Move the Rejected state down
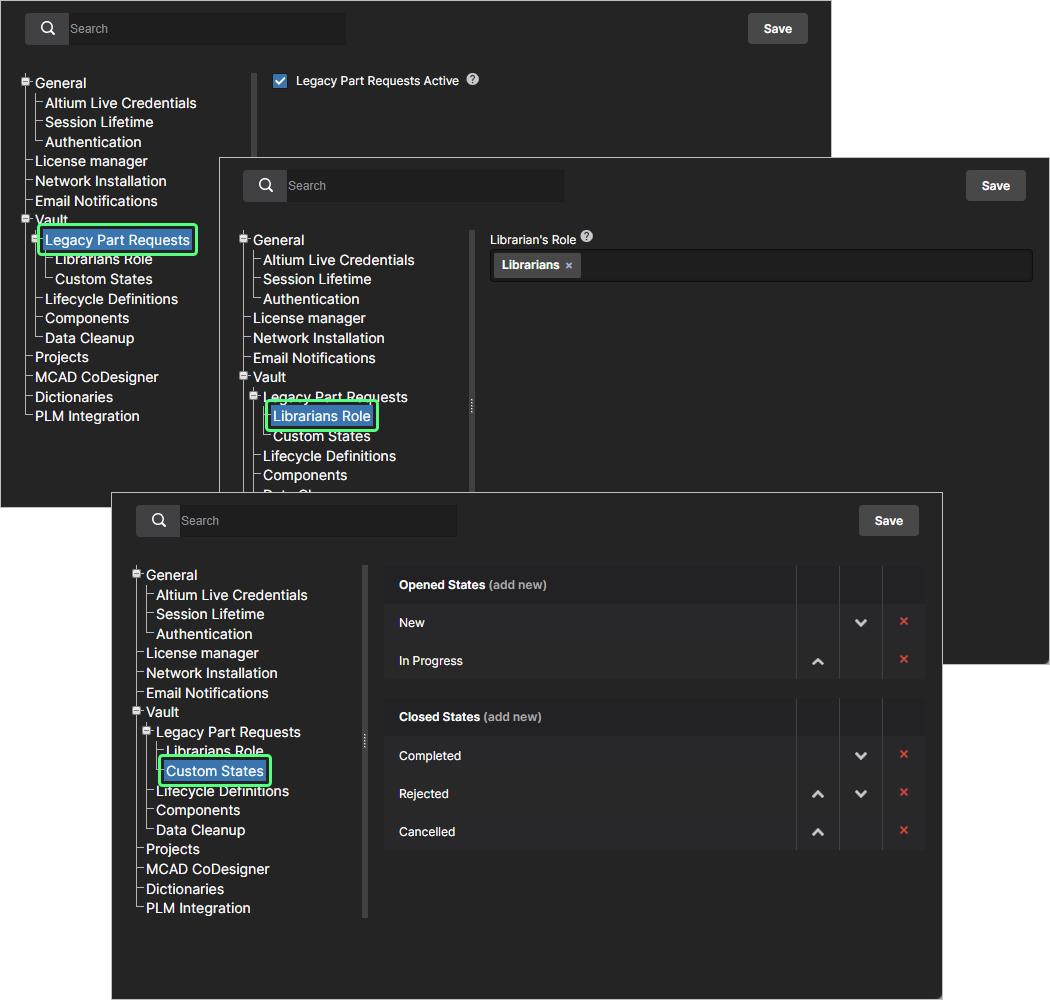Image resolution: width=1050 pixels, height=1000 pixels. [860, 794]
